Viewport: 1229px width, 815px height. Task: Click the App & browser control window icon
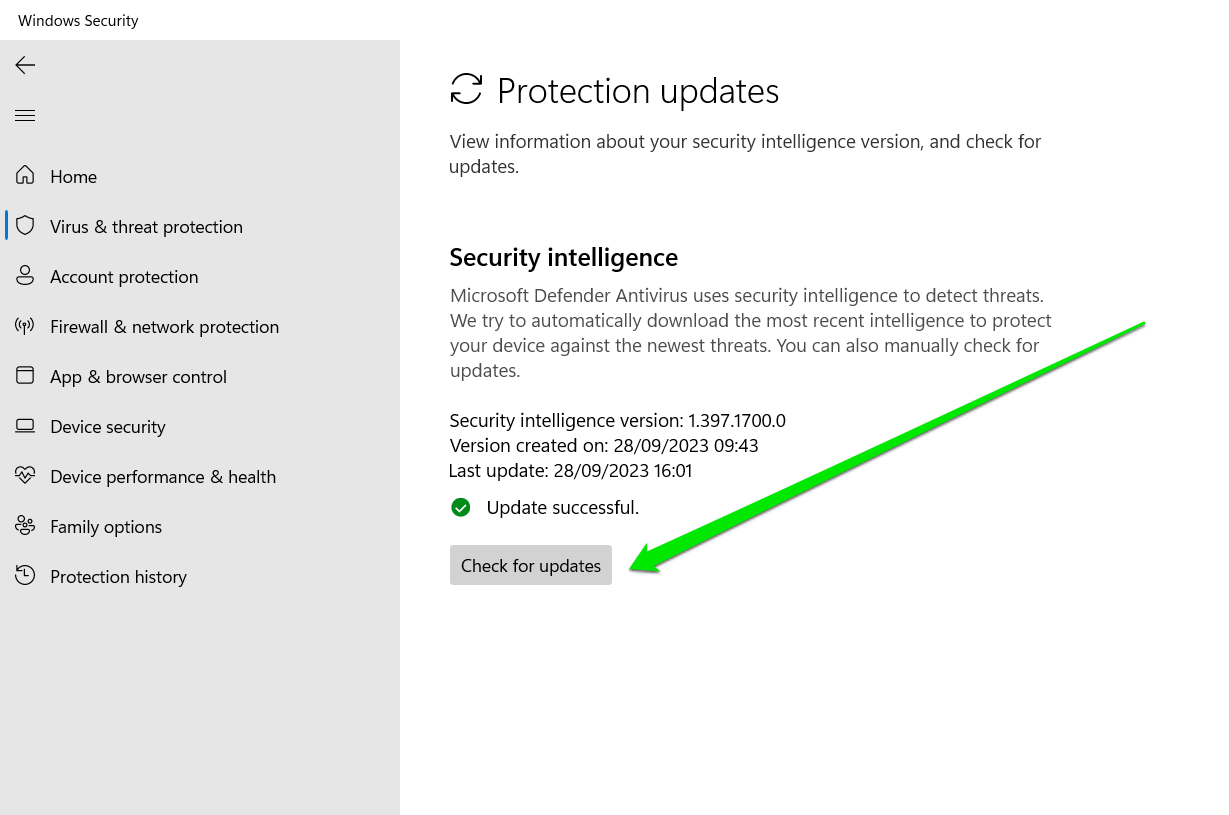(x=25, y=376)
